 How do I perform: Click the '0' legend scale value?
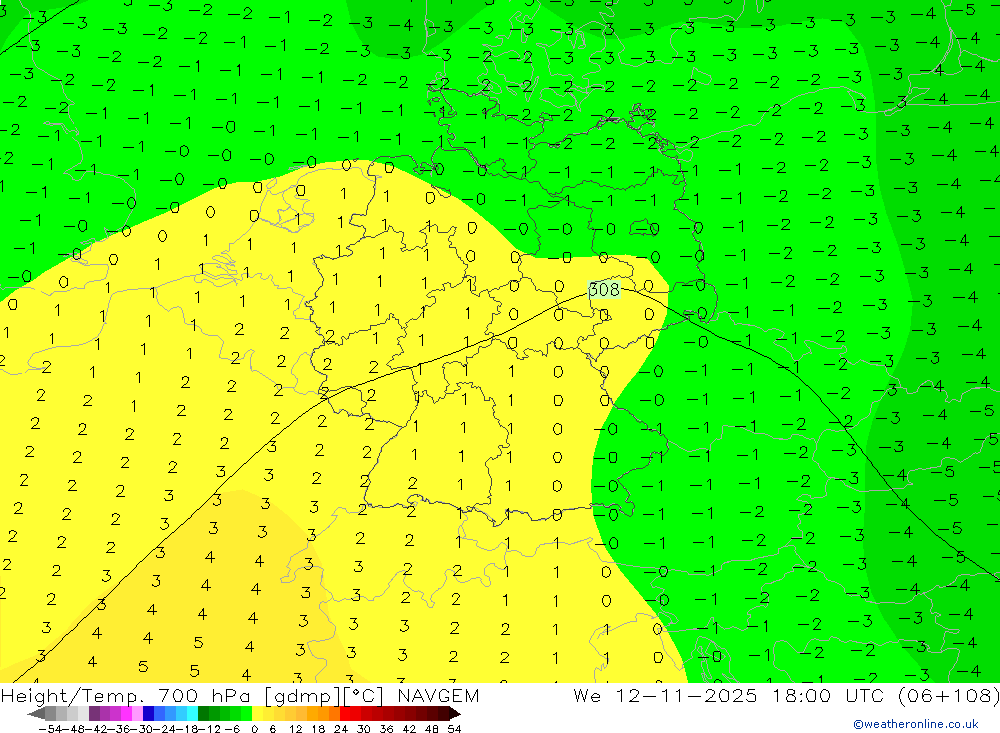point(254,729)
